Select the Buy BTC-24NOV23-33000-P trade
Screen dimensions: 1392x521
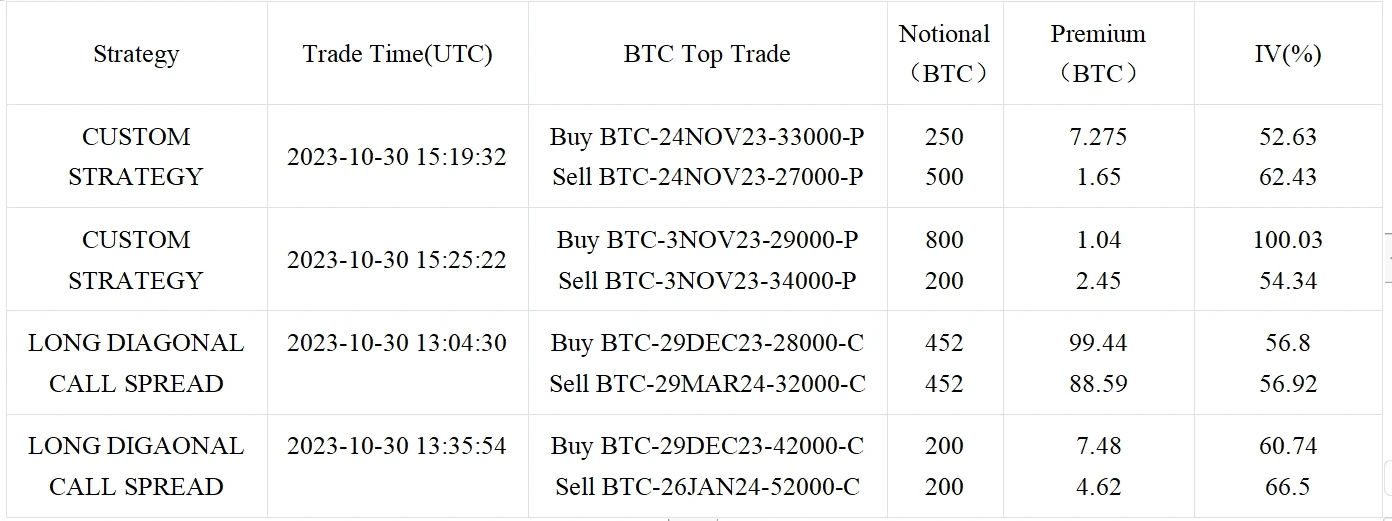point(707,137)
